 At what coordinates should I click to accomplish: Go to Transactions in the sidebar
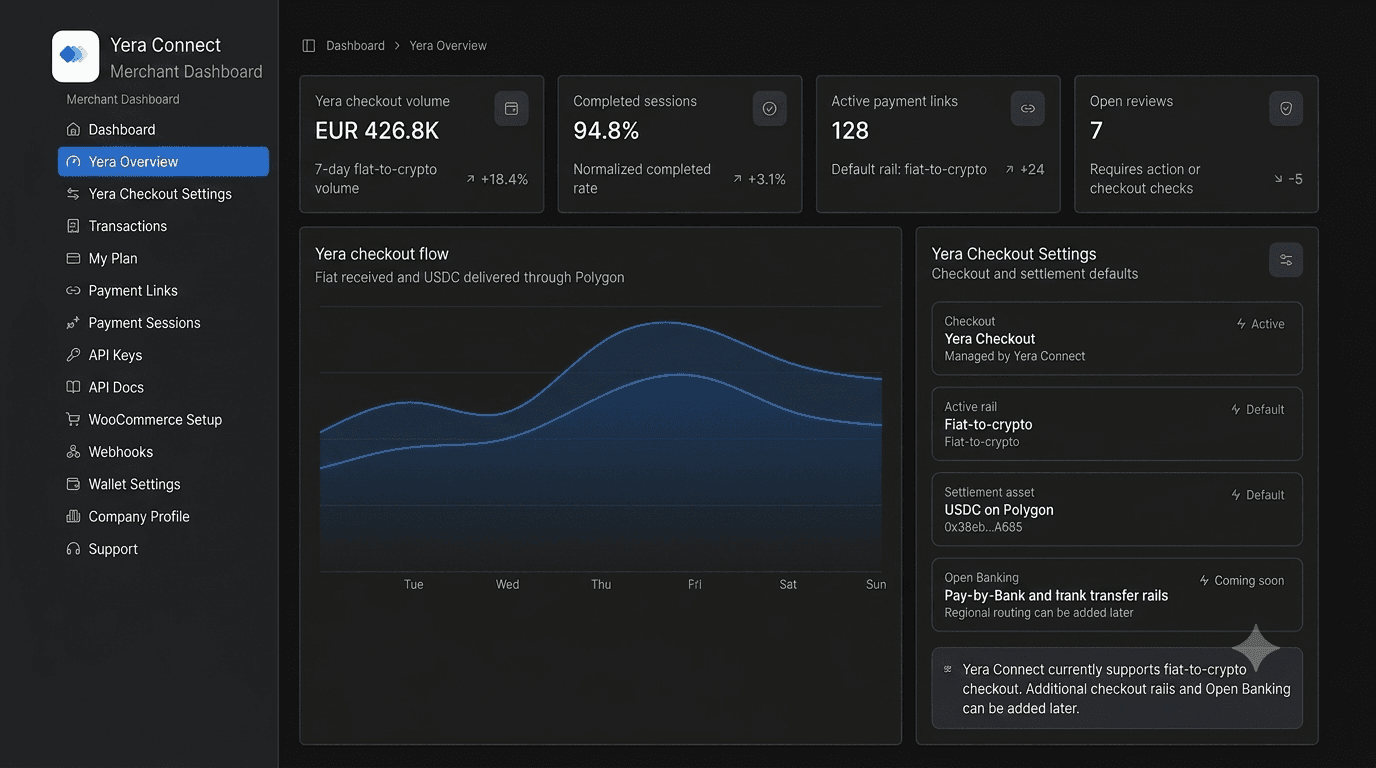coord(163,226)
